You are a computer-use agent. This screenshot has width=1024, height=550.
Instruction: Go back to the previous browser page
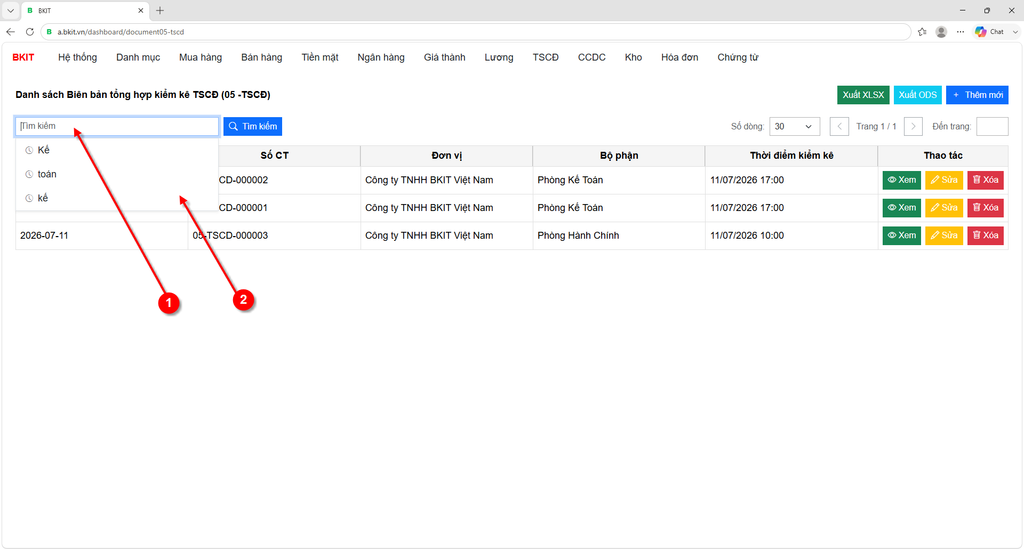coord(10,31)
